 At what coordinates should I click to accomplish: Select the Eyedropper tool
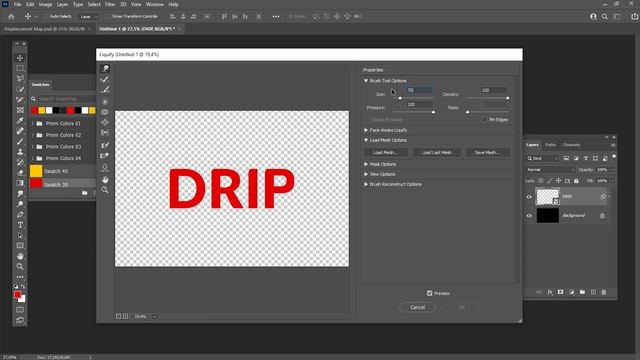[x=20, y=120]
